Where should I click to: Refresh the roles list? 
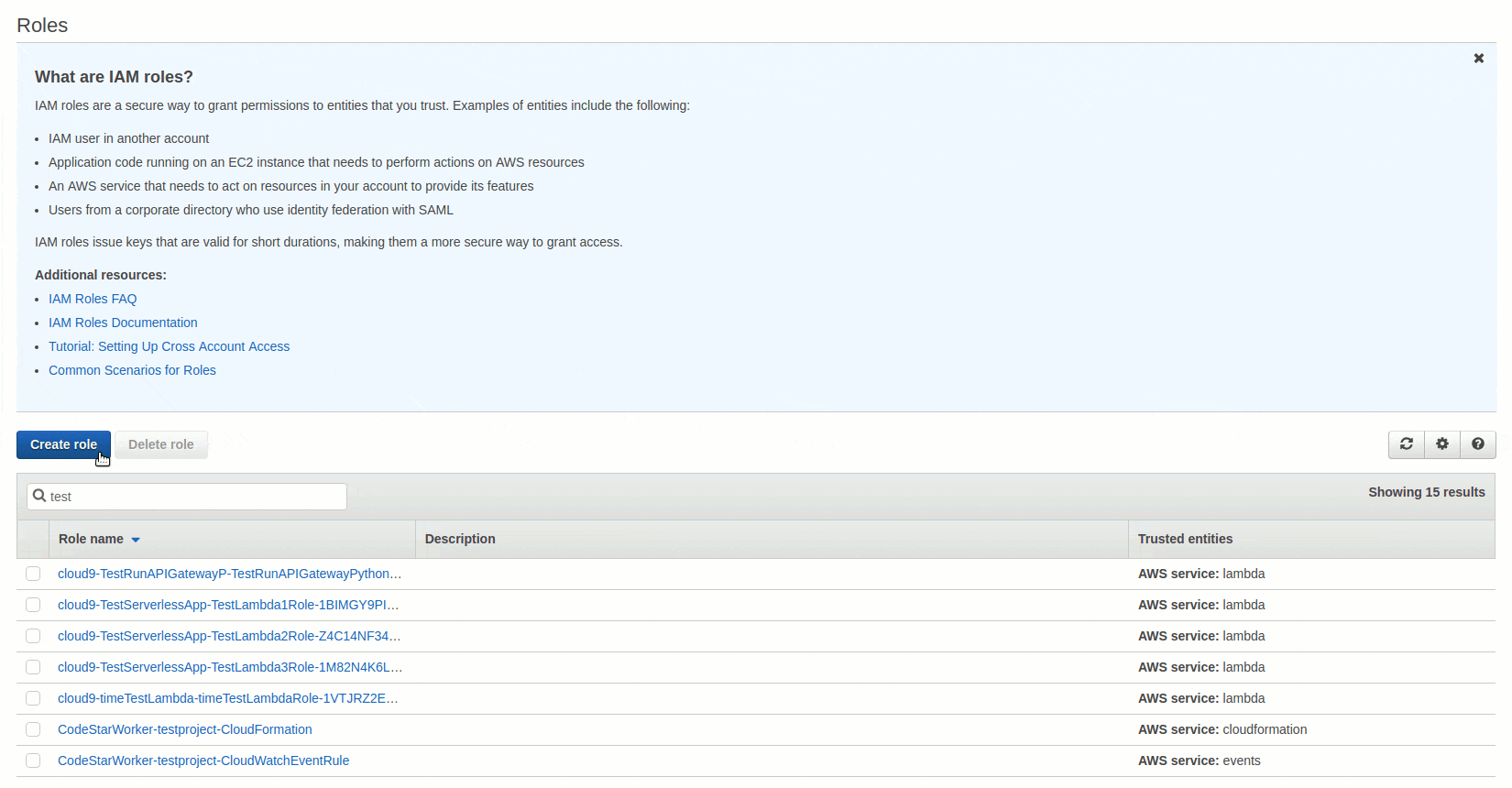(x=1407, y=444)
